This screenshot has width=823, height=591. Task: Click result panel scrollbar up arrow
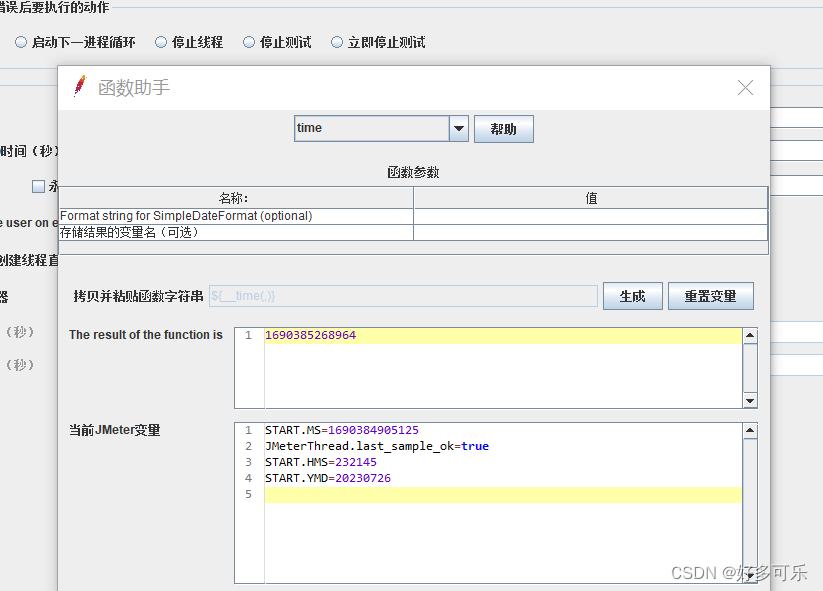point(750,335)
